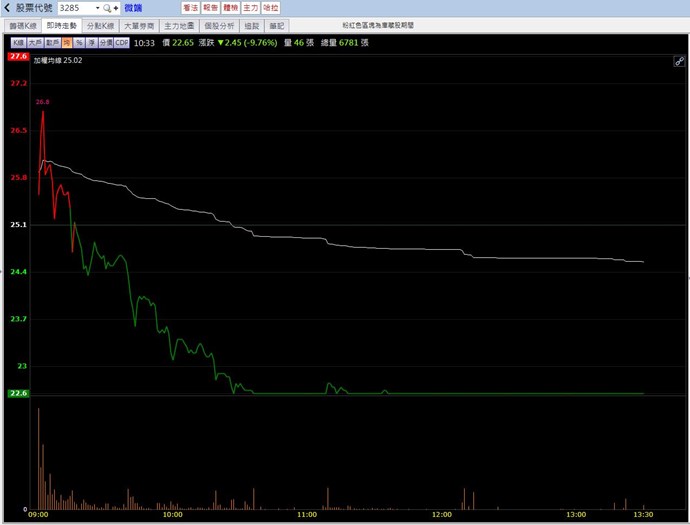
Task: Toggle the 散戶 retail overlay button
Action: point(52,43)
